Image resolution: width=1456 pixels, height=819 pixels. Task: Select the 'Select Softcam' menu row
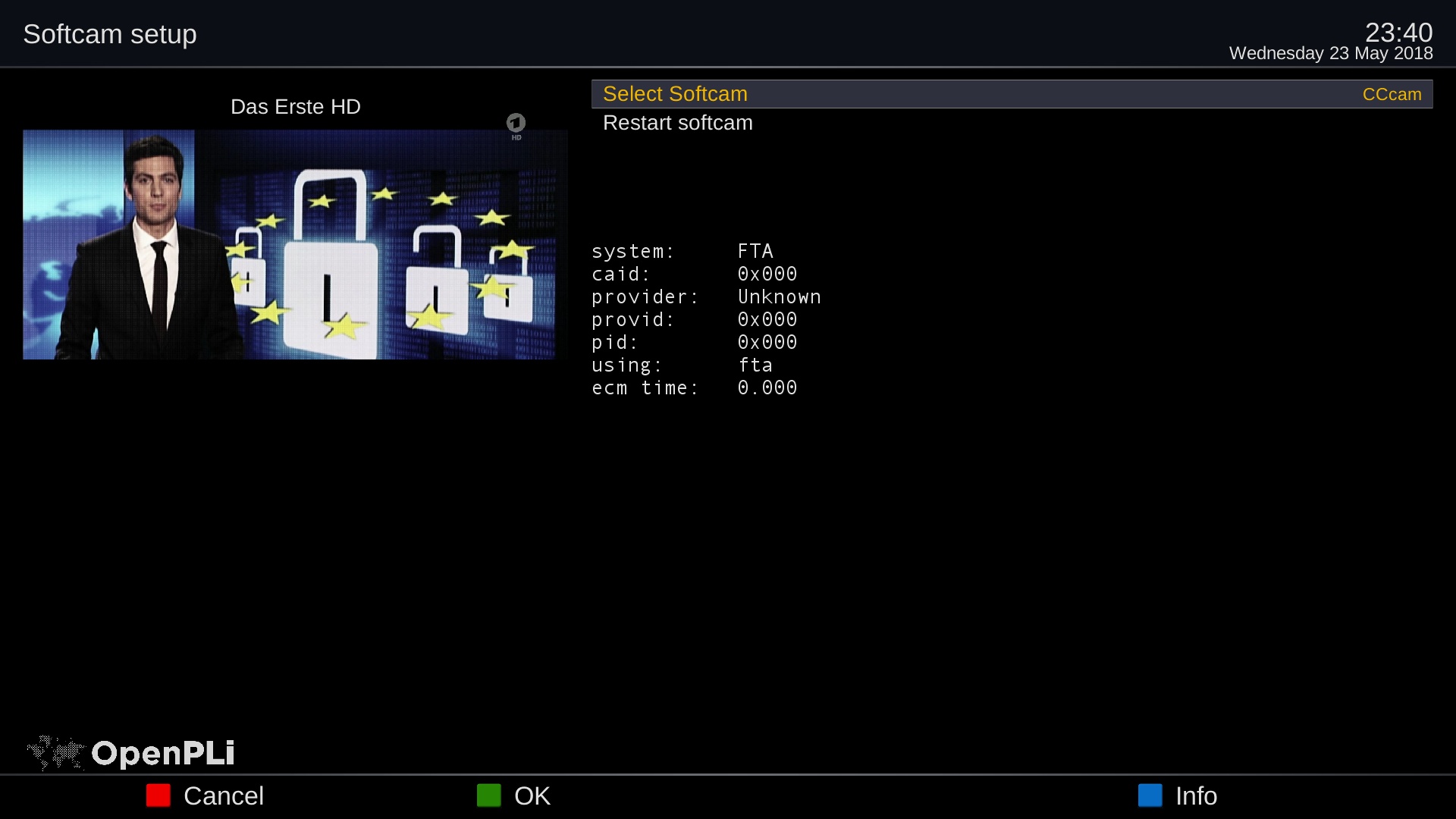(1012, 94)
